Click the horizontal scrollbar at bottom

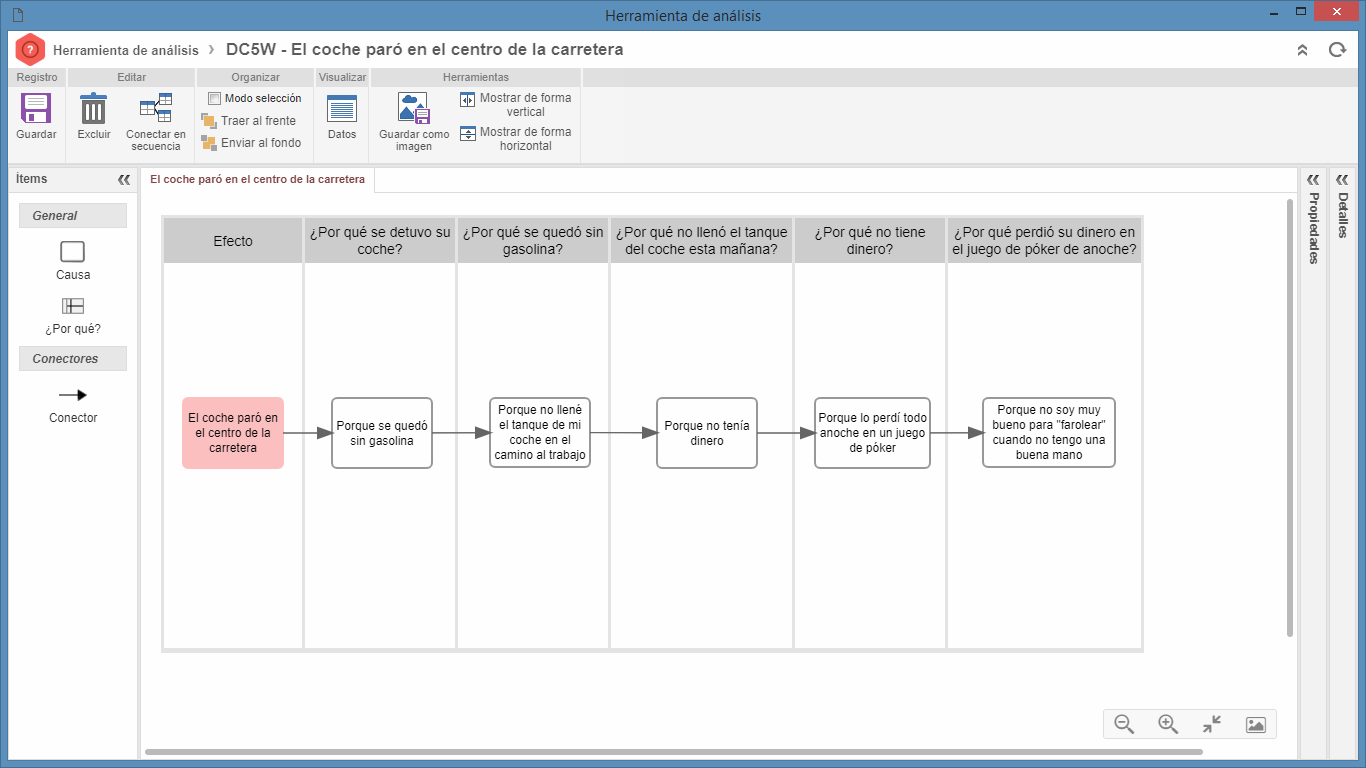click(674, 751)
